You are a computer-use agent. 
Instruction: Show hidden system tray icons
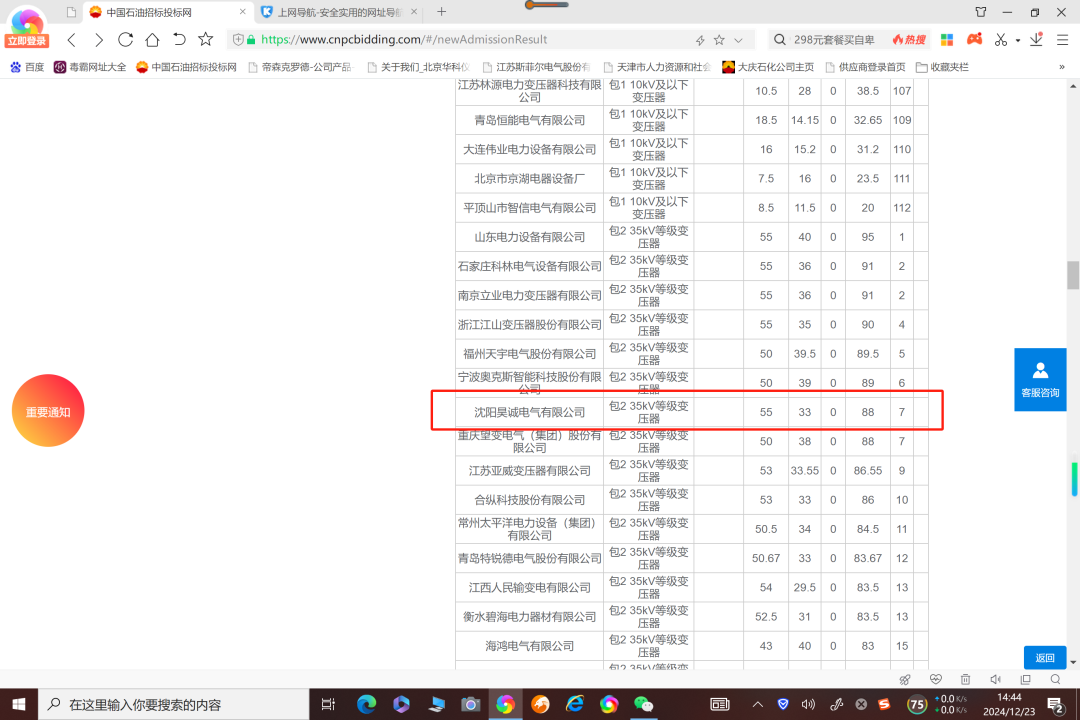point(758,704)
